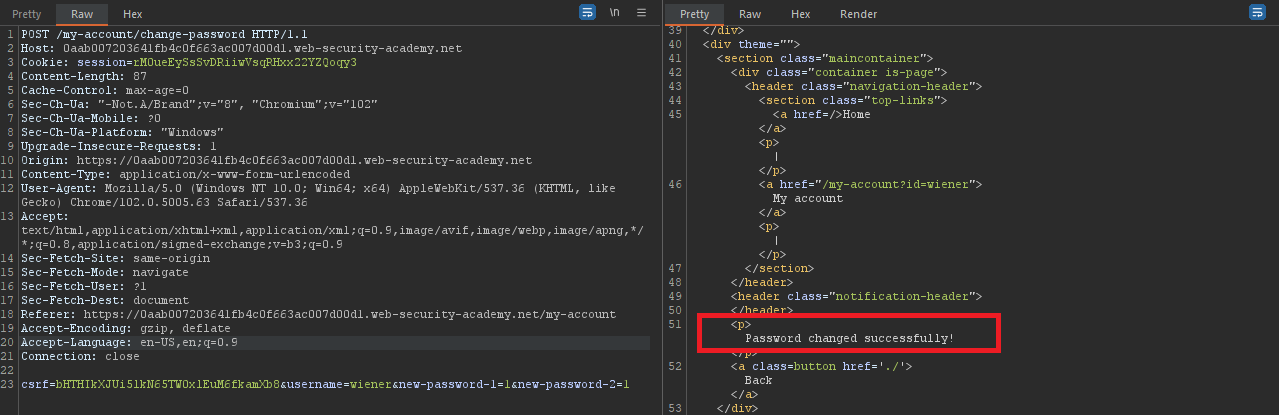
Task: Click the a href=/>Home line in response
Action: tap(822, 114)
